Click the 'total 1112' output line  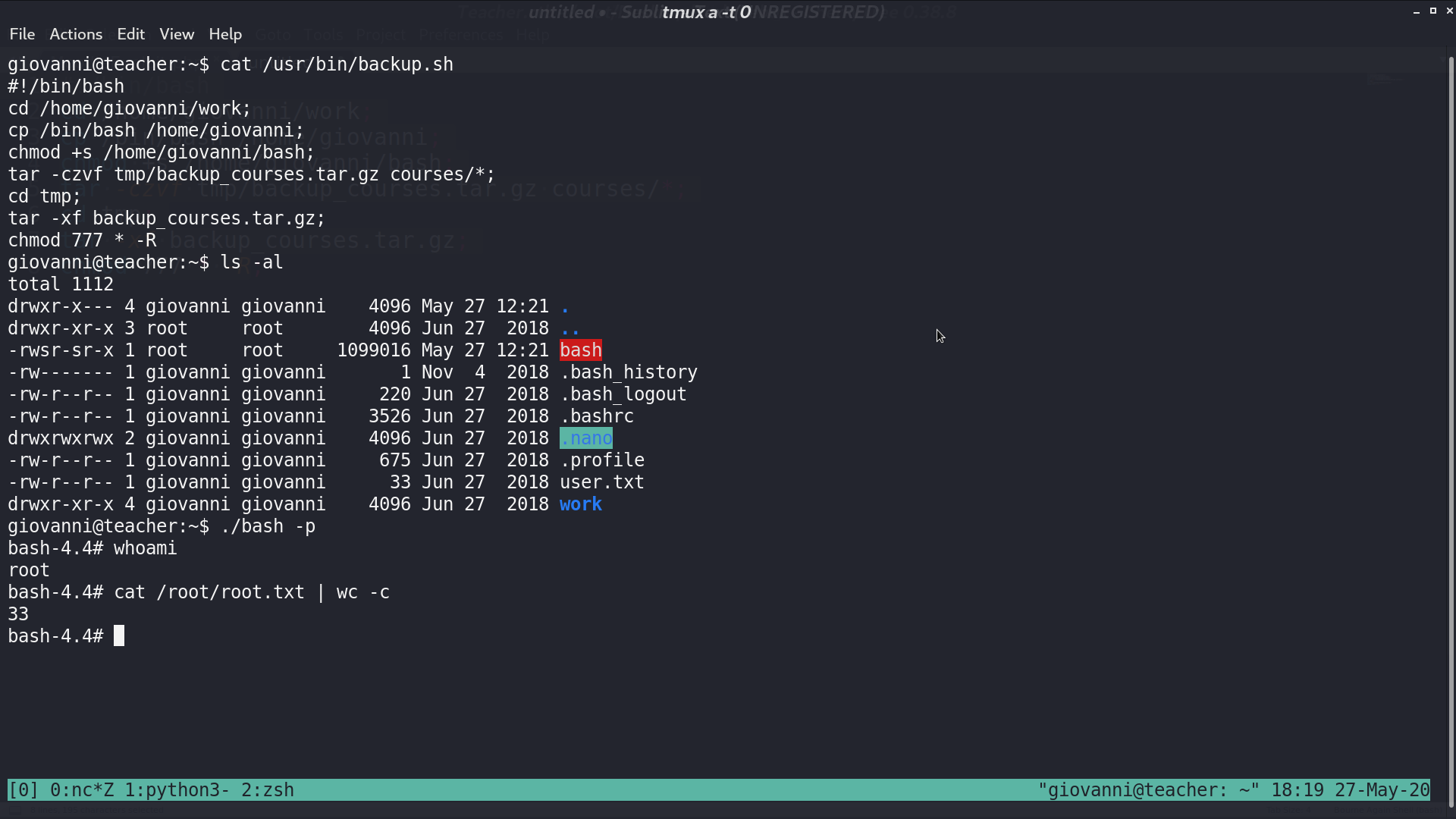(x=61, y=284)
